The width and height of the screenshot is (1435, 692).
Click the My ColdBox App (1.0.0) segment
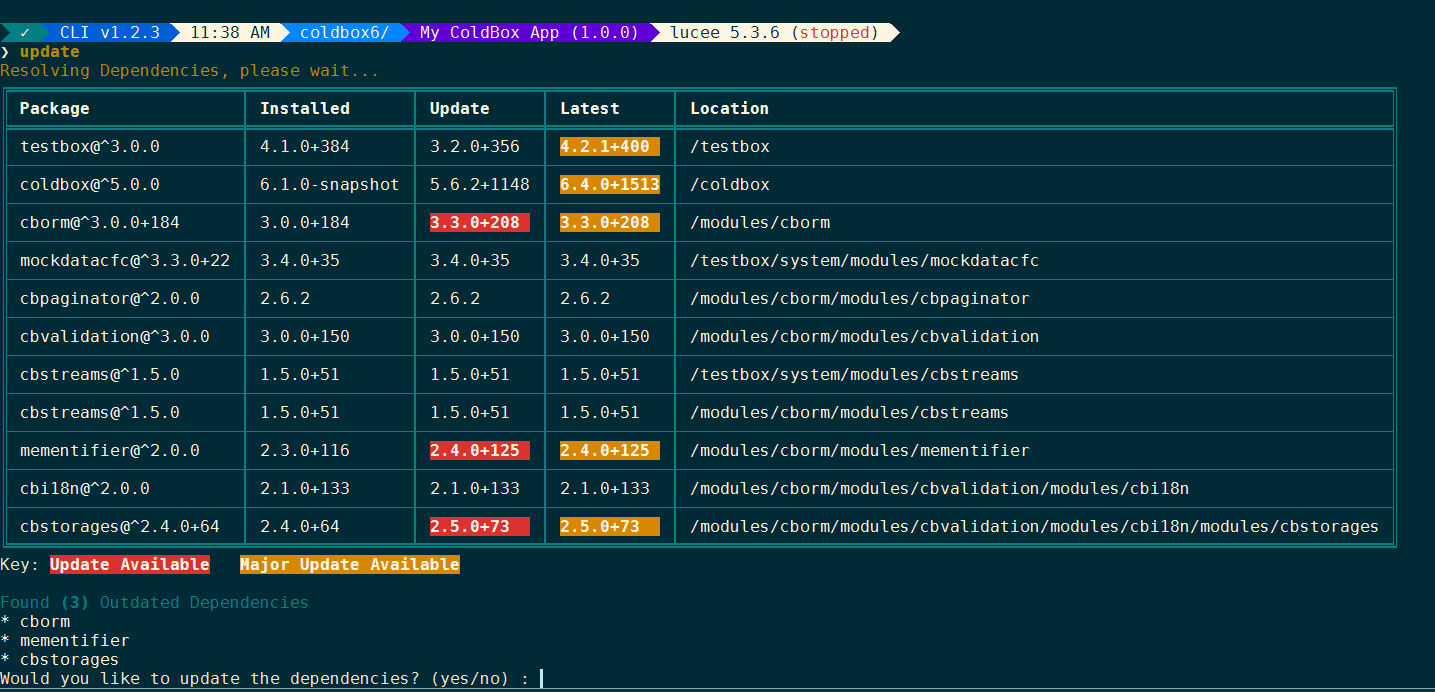528,33
